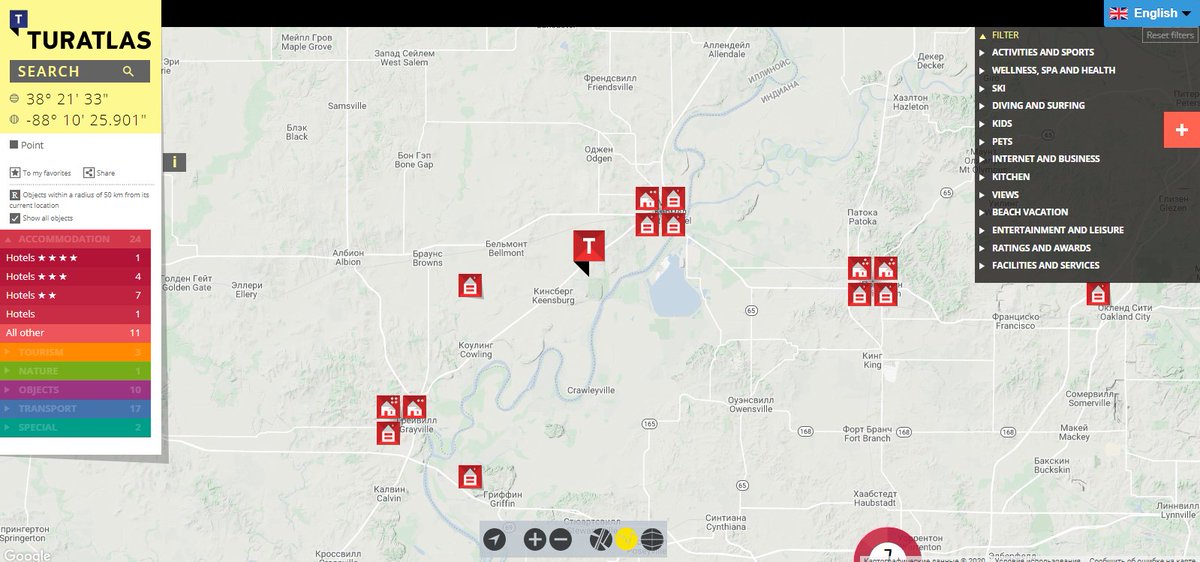
Task: Uncheck the Show all objects checkbox
Action: pyautogui.click(x=15, y=218)
